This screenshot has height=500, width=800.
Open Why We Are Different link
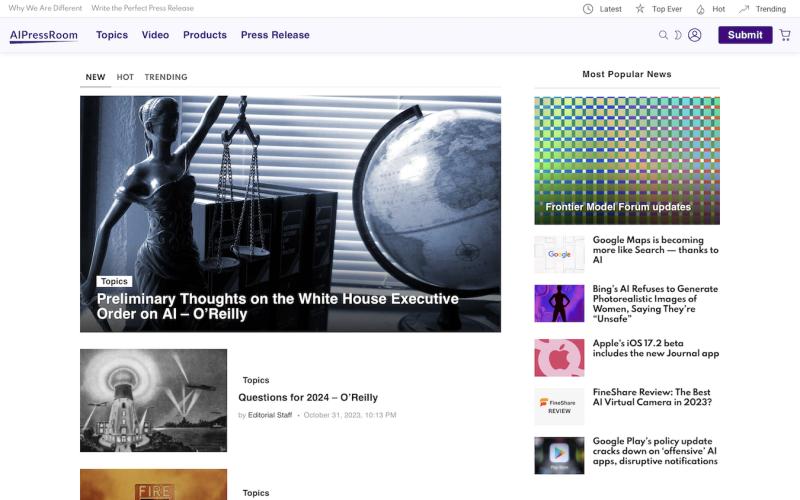coord(45,8)
